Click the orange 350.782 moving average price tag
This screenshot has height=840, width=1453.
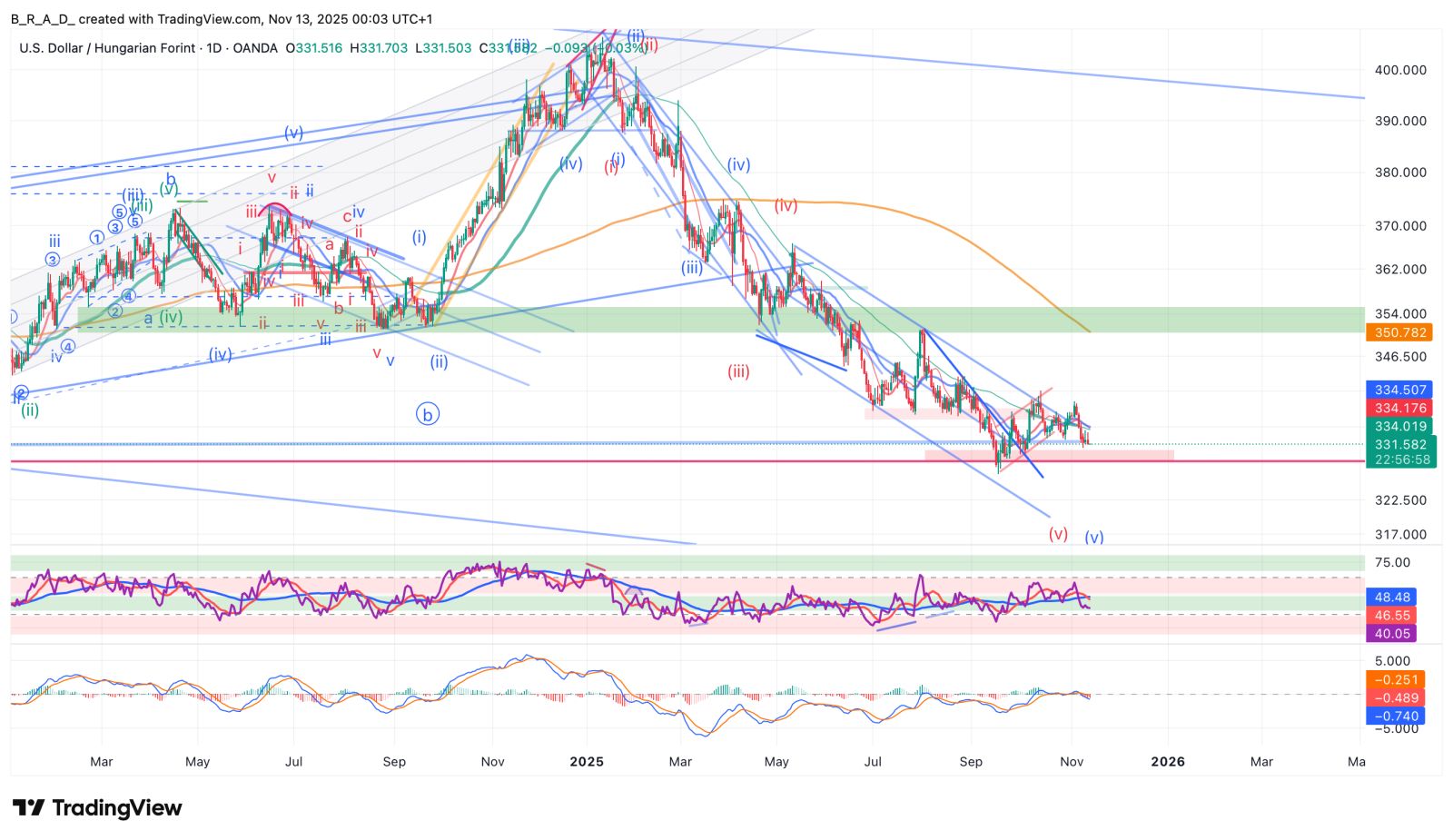point(1399,333)
